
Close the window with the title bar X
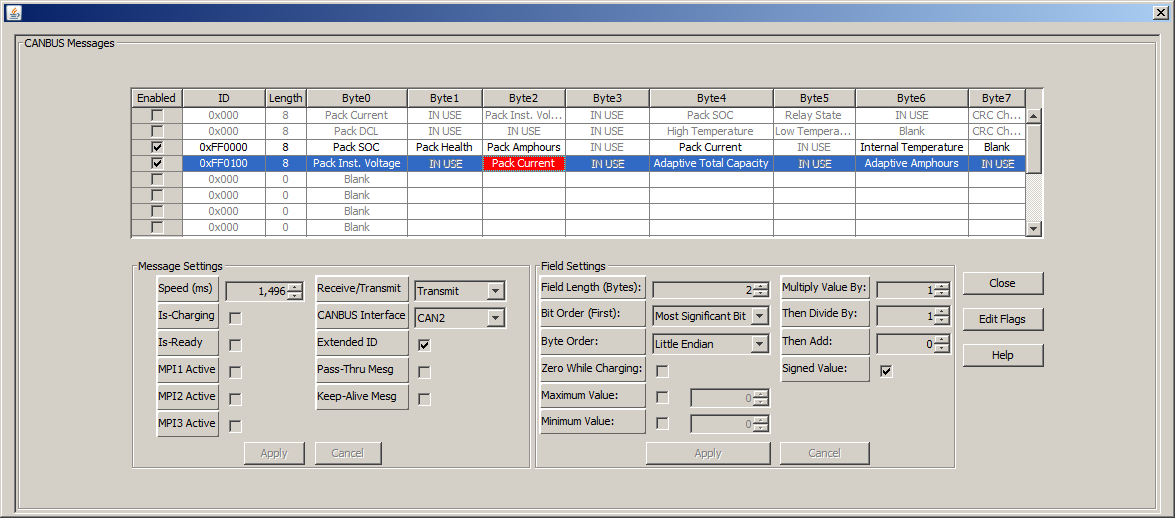(1161, 12)
